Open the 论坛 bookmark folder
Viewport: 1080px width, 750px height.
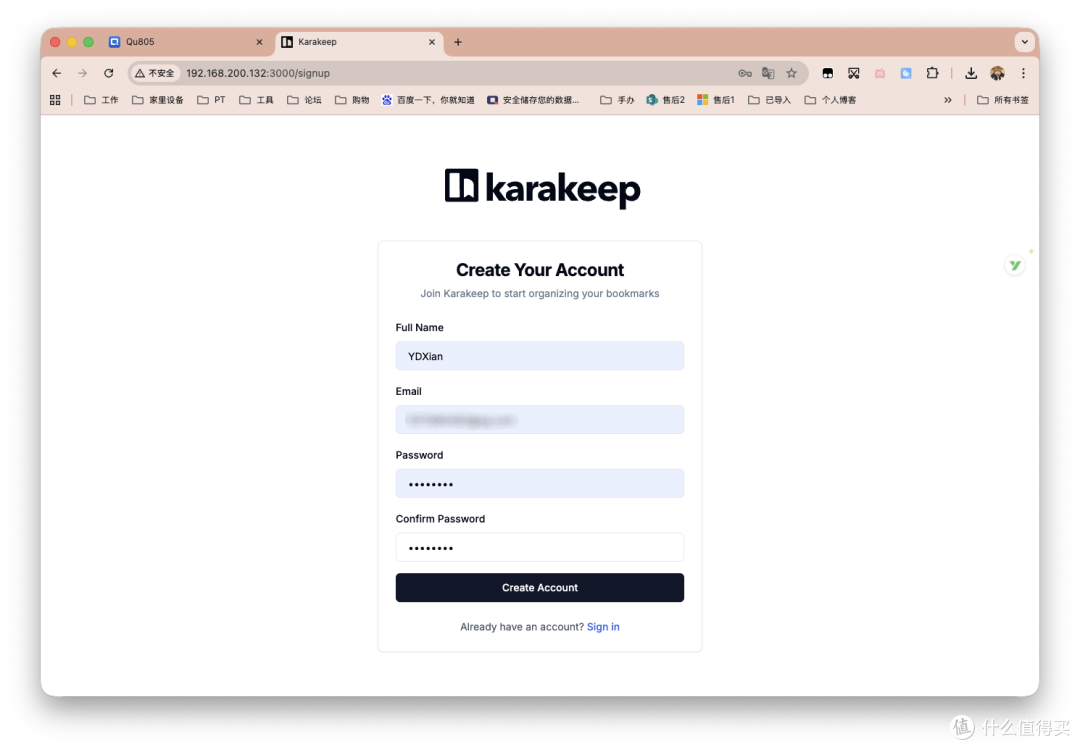pos(304,100)
